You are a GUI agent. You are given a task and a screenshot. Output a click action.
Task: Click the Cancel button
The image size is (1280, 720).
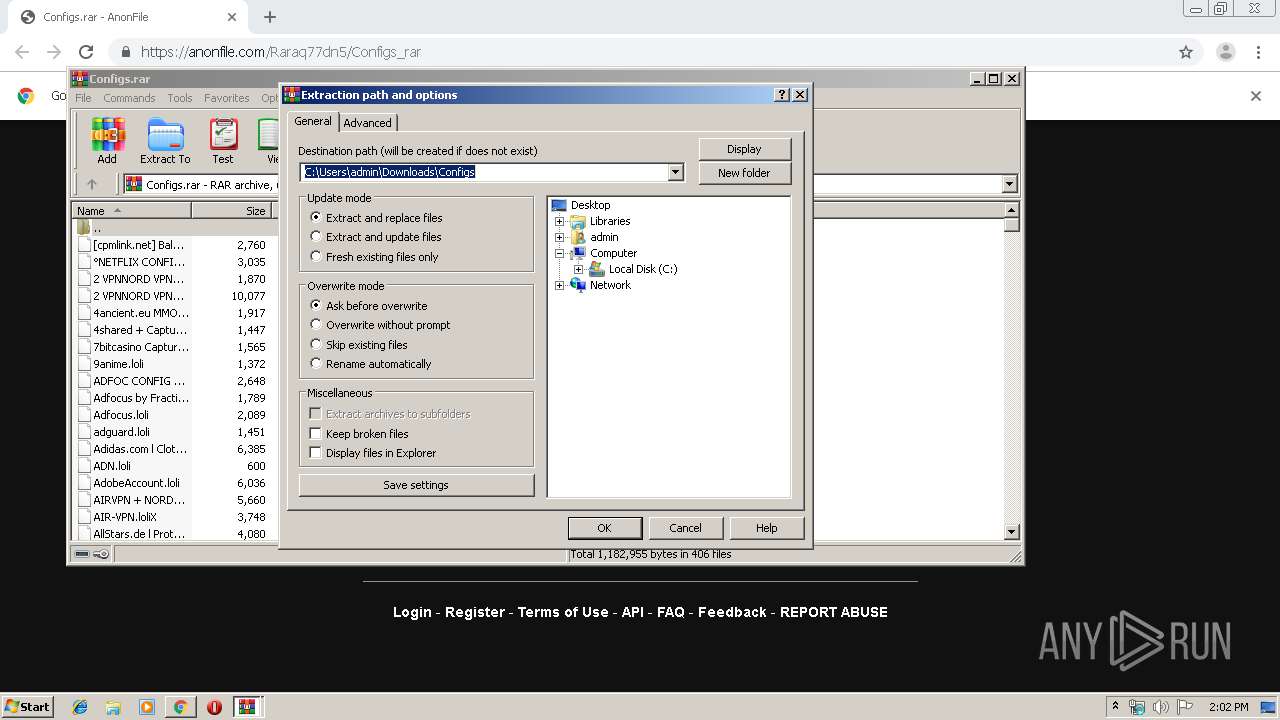[685, 528]
